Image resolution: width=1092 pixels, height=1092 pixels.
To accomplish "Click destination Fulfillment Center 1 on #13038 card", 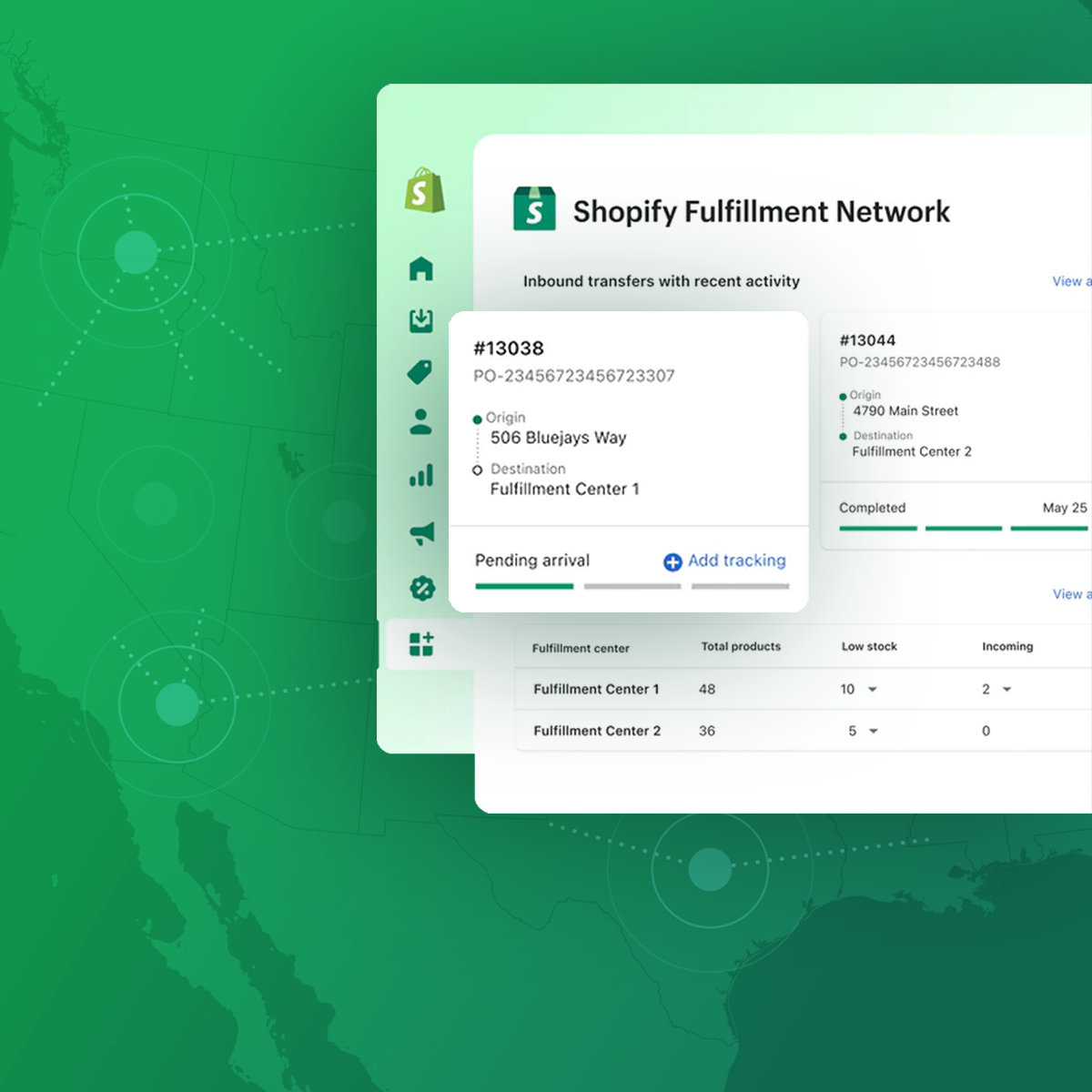I will click(565, 489).
